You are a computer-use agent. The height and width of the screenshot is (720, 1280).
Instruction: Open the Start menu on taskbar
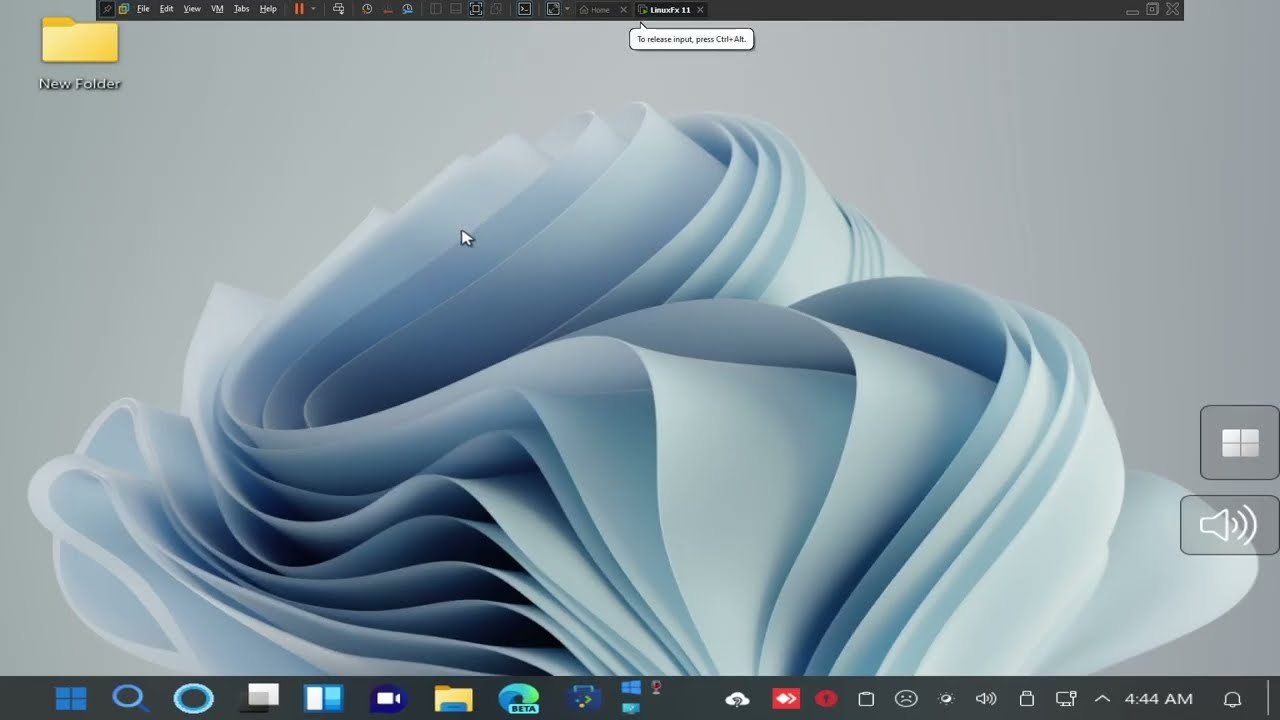[71, 698]
